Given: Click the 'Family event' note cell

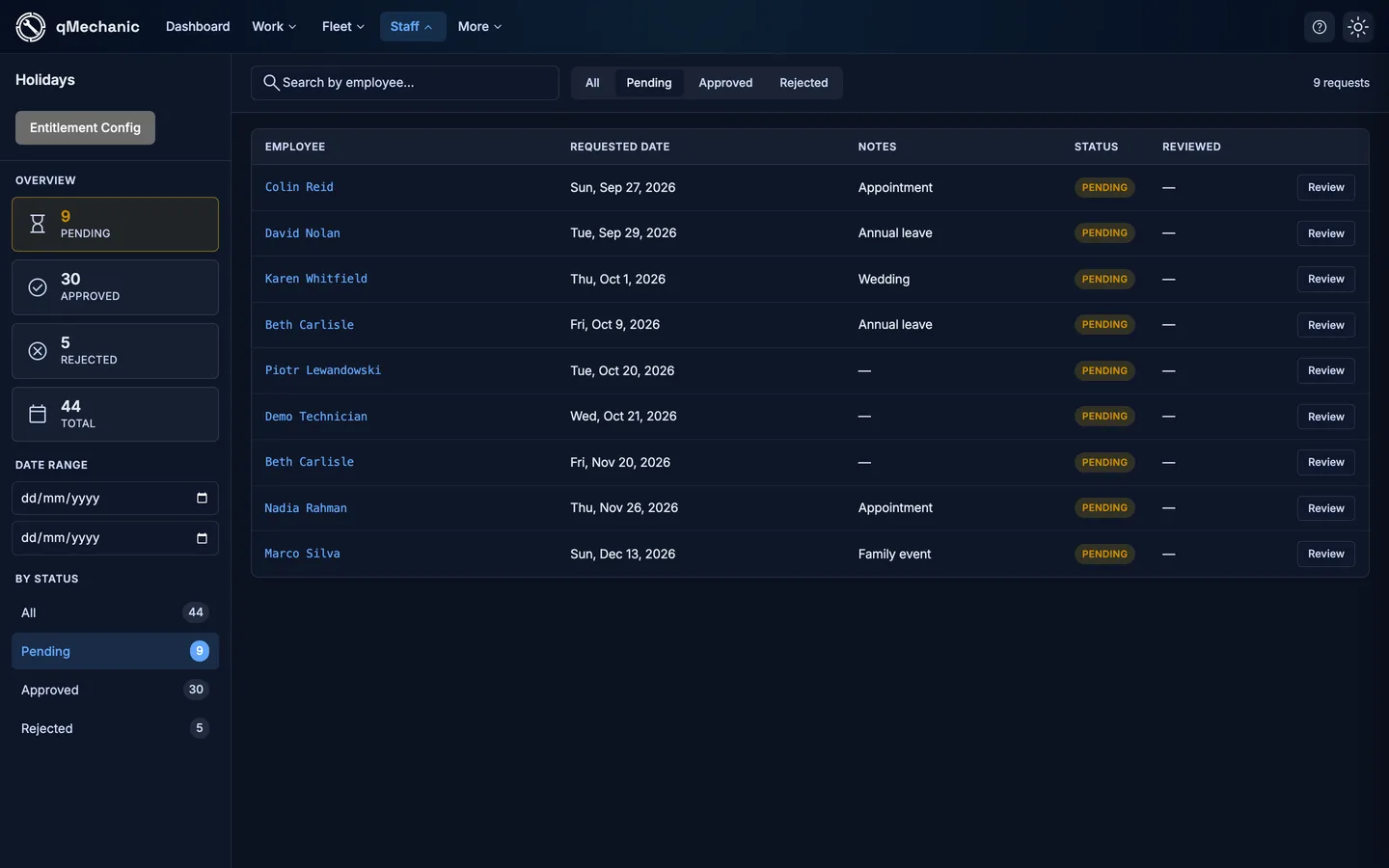Looking at the screenshot, I should 895,554.
